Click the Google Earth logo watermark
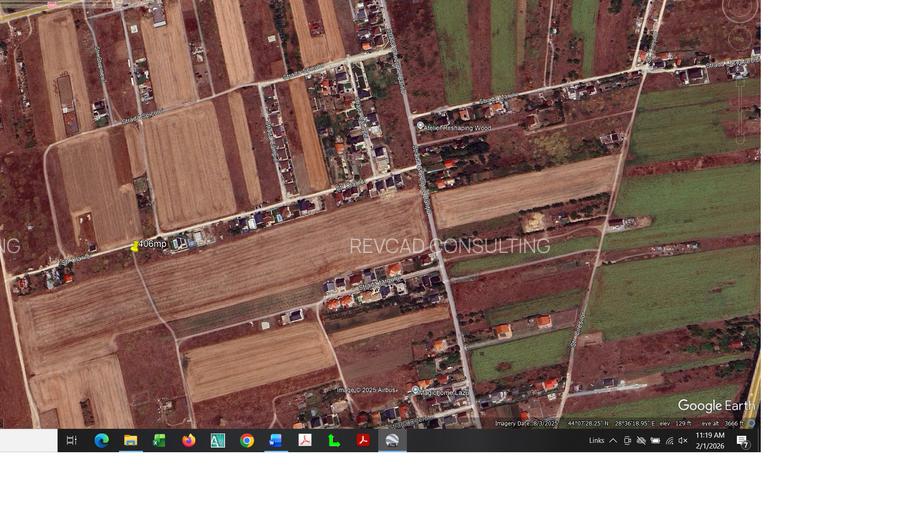The width and height of the screenshot is (900, 506). [x=715, y=405]
